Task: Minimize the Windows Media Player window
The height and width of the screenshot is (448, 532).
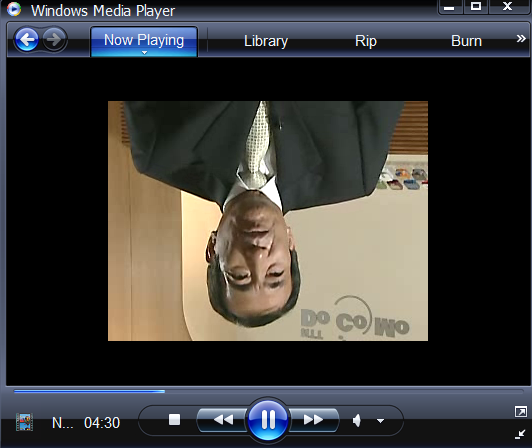Action: [x=449, y=7]
